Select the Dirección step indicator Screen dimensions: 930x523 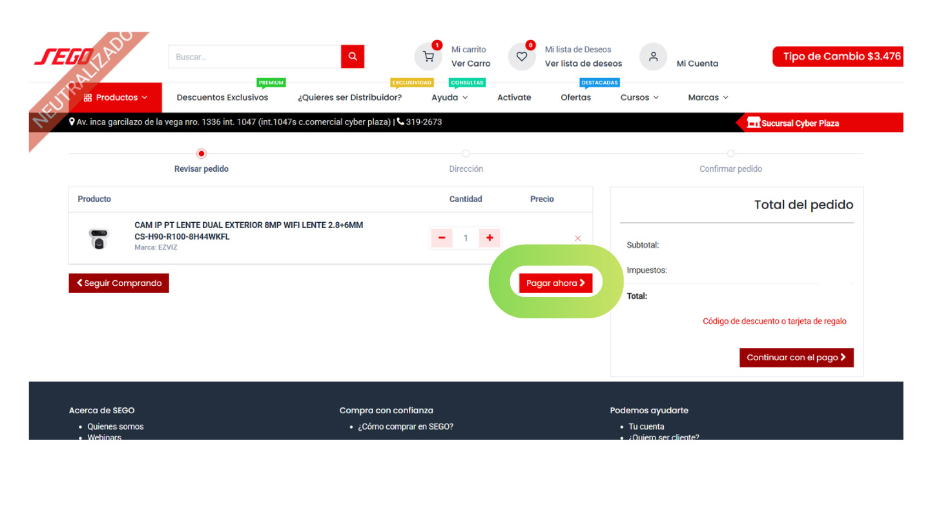pyautogui.click(x=466, y=154)
